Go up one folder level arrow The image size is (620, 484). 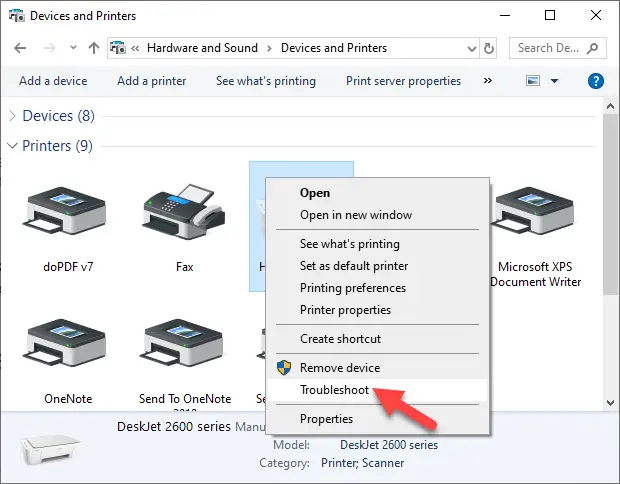click(x=93, y=48)
